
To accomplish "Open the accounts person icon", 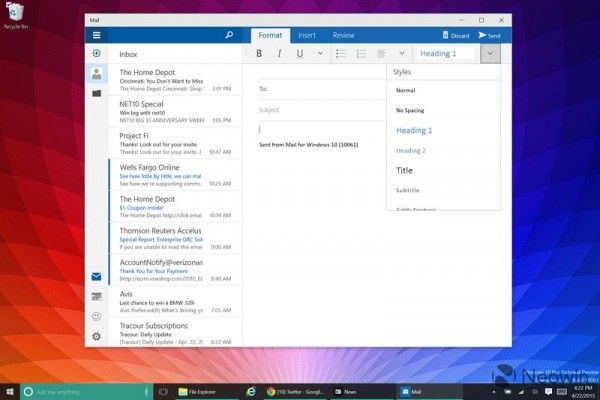I will (96, 73).
